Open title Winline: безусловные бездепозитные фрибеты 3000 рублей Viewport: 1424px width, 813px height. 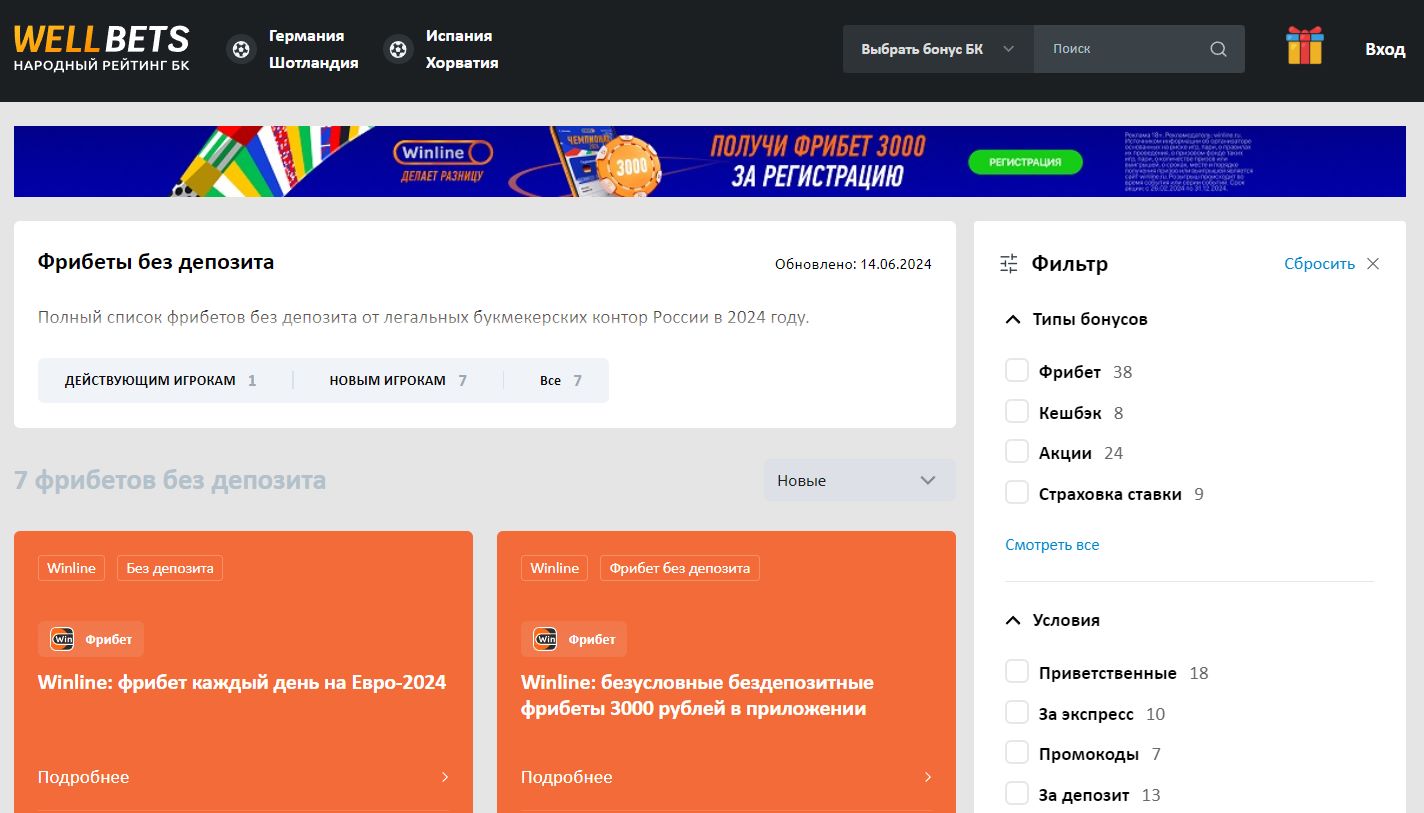(697, 696)
